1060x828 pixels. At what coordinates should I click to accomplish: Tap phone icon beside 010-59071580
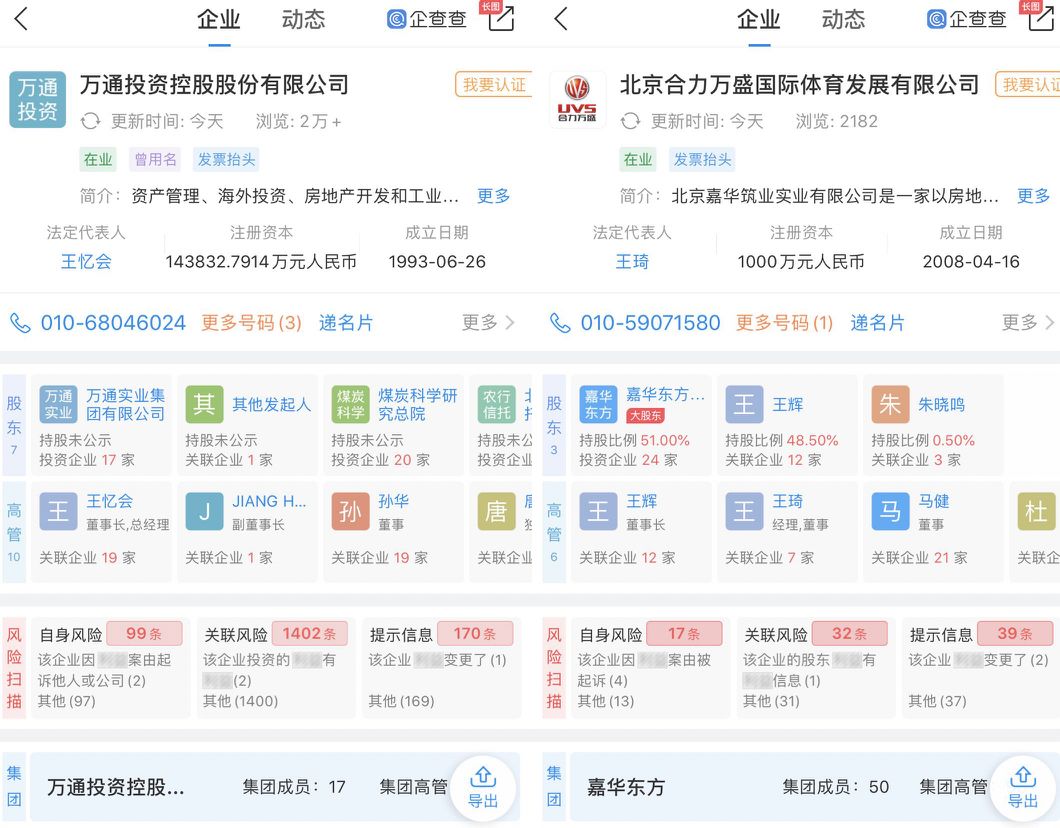coord(560,323)
